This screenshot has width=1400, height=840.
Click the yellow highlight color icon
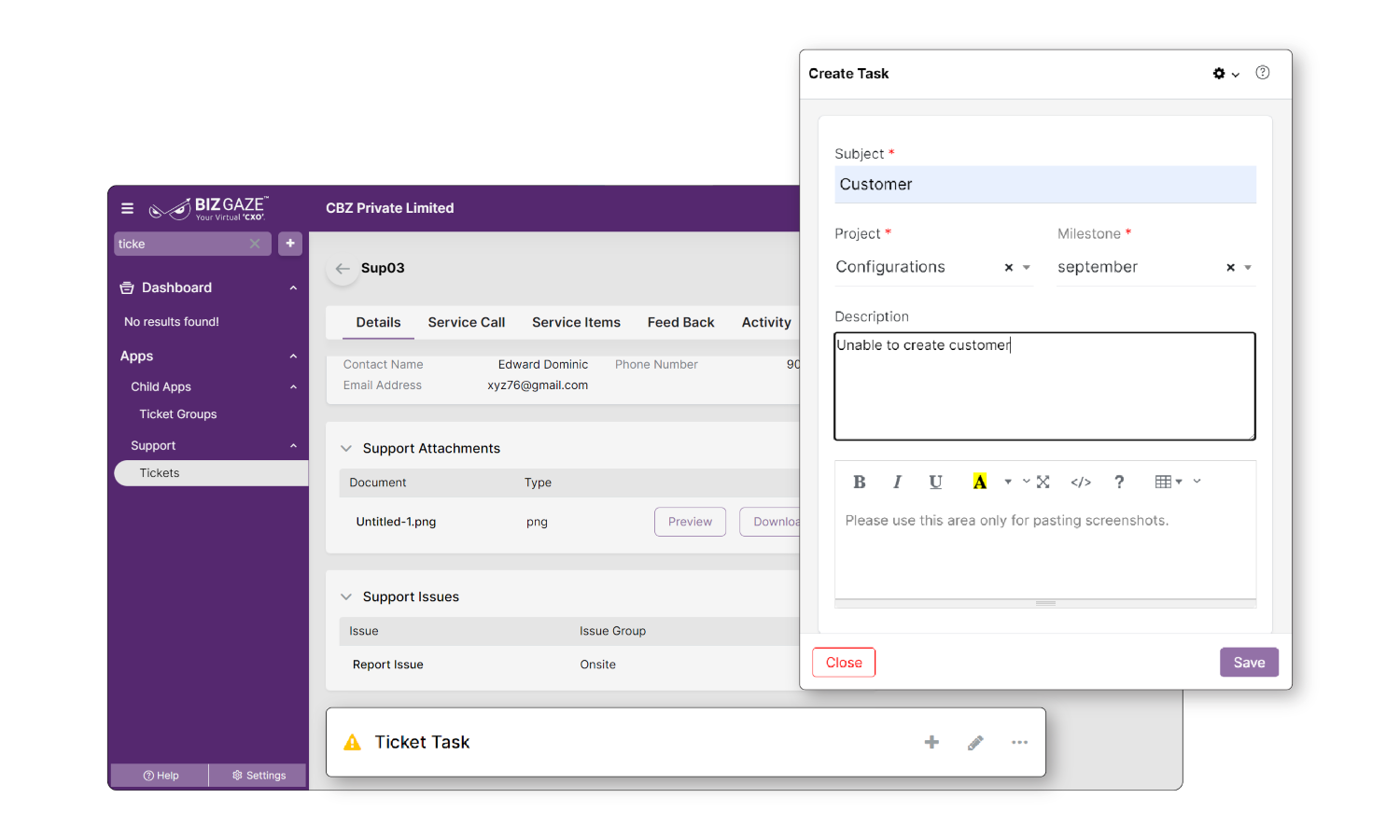coord(979,482)
